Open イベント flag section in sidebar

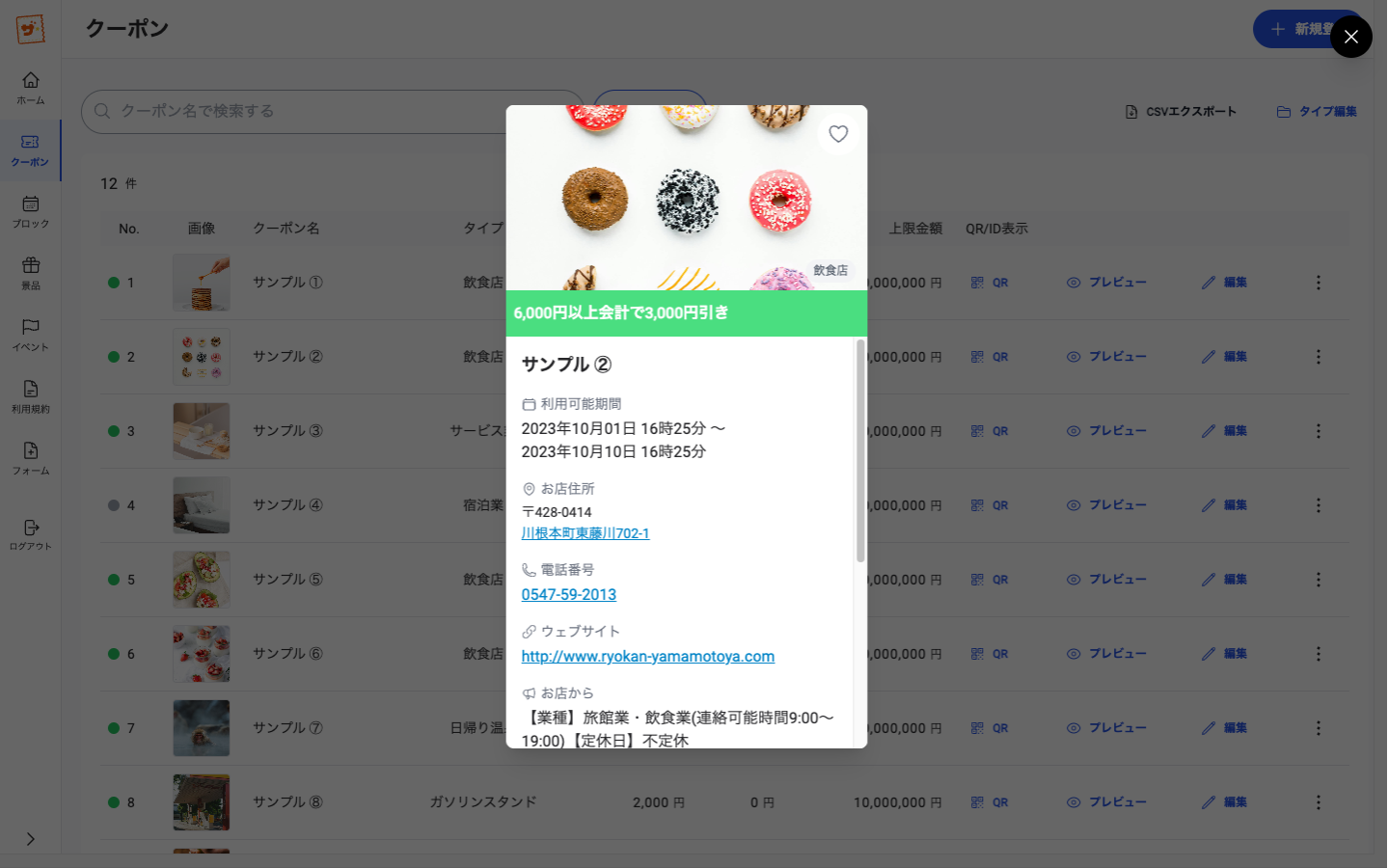click(31, 336)
